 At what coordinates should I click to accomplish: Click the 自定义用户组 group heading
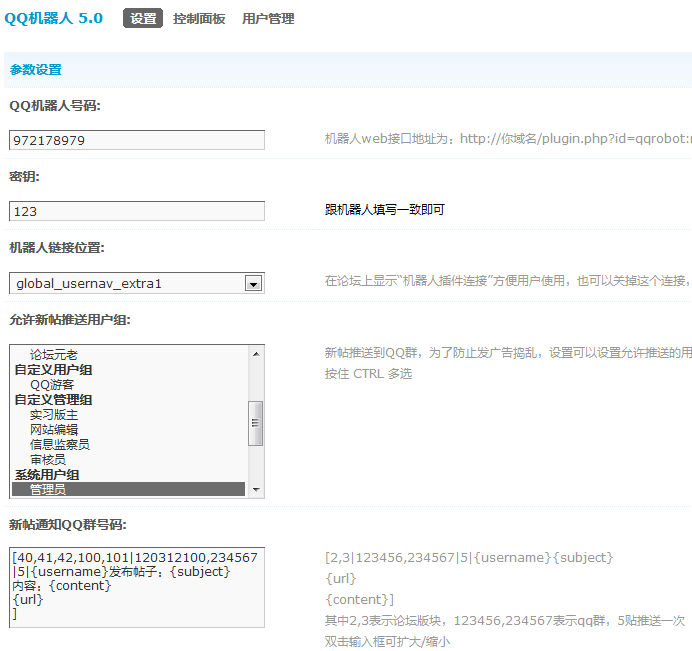(53, 369)
